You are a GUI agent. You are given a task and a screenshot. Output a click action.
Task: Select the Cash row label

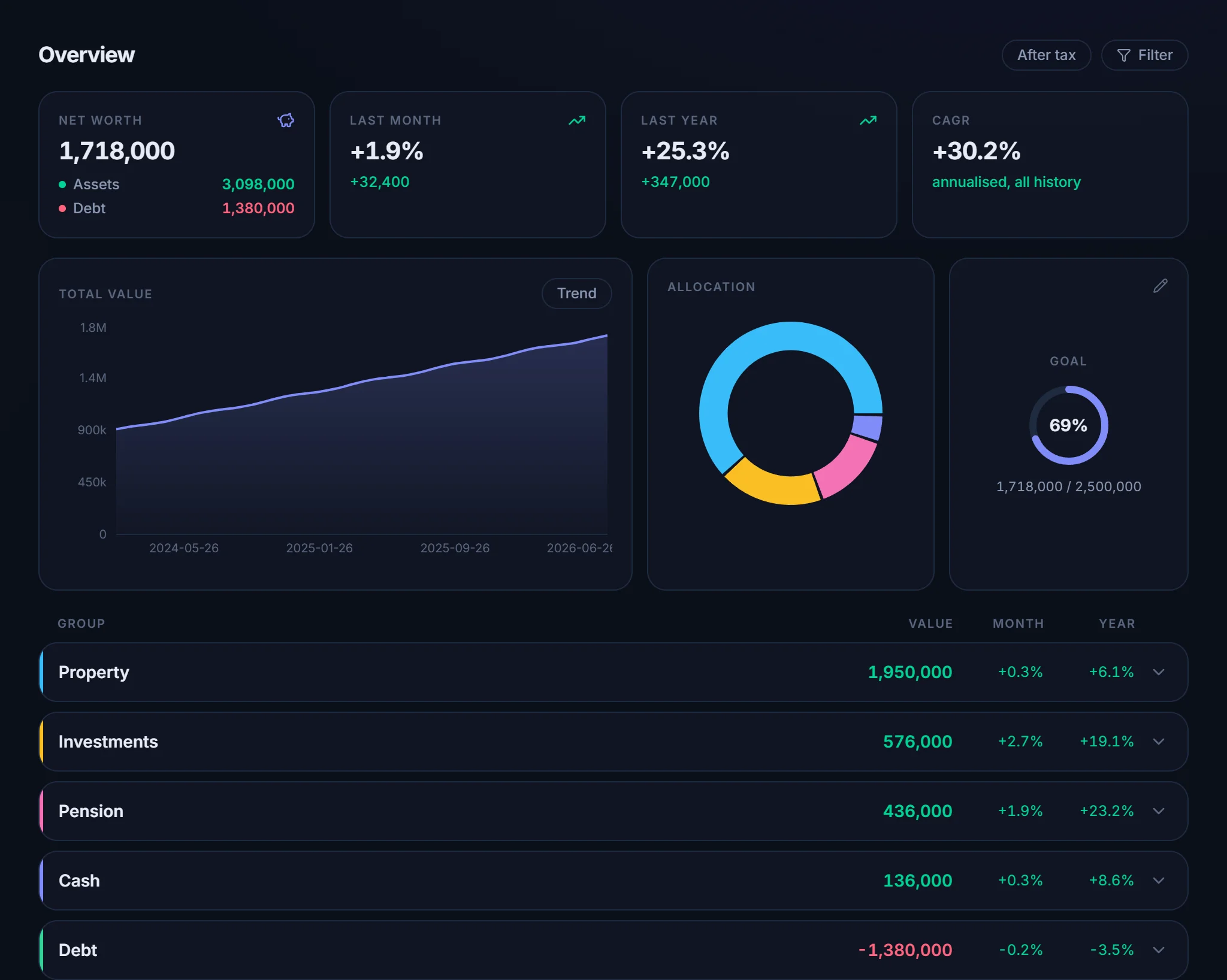[x=79, y=881]
